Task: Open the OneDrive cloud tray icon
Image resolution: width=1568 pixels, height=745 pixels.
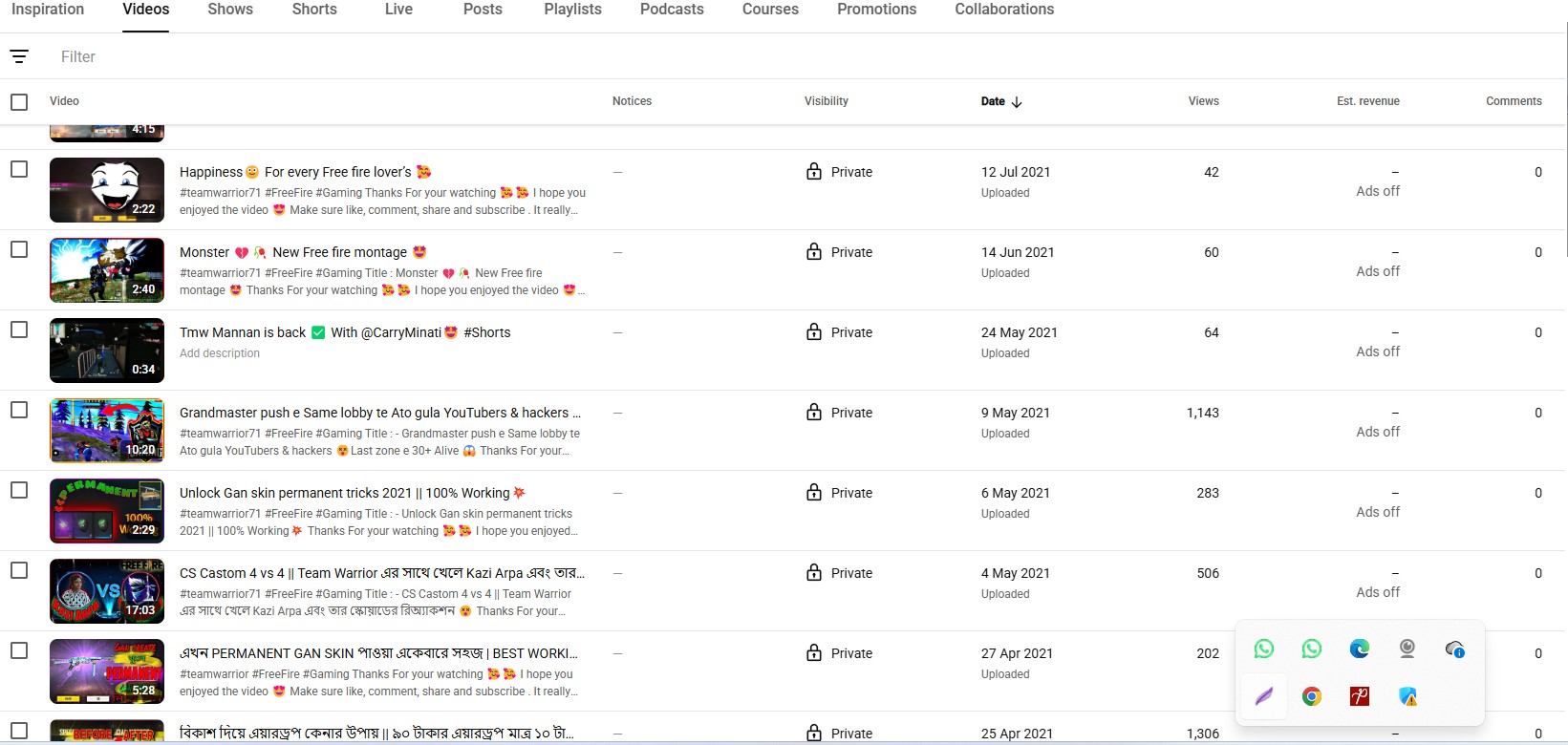Action: tap(1455, 649)
